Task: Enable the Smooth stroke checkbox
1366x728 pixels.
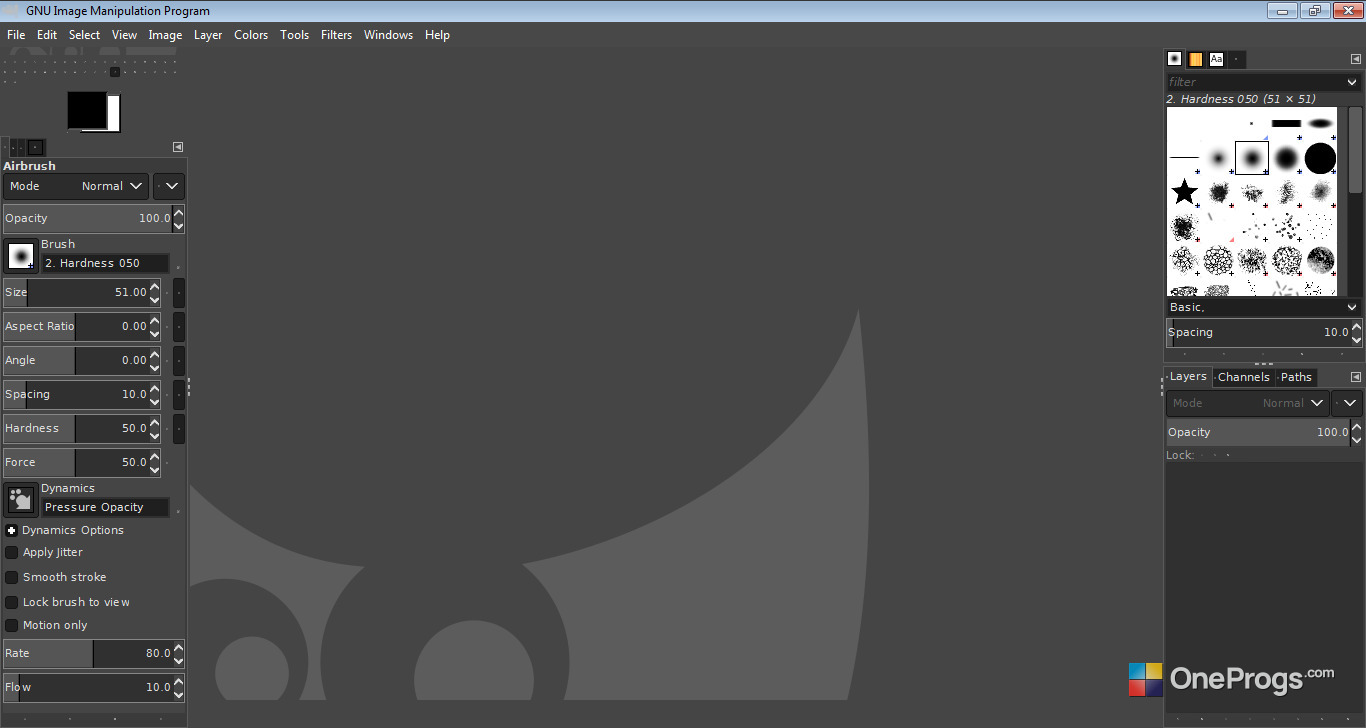Action: tap(12, 578)
